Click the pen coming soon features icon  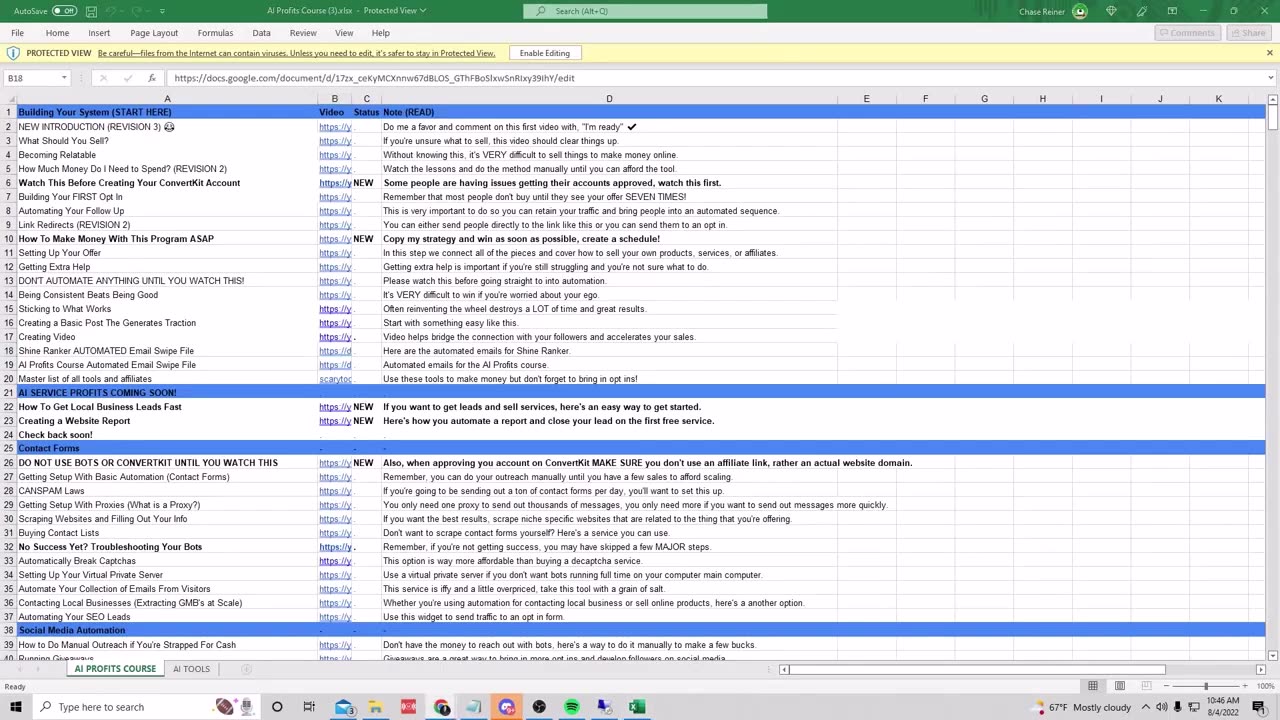(x=1142, y=11)
